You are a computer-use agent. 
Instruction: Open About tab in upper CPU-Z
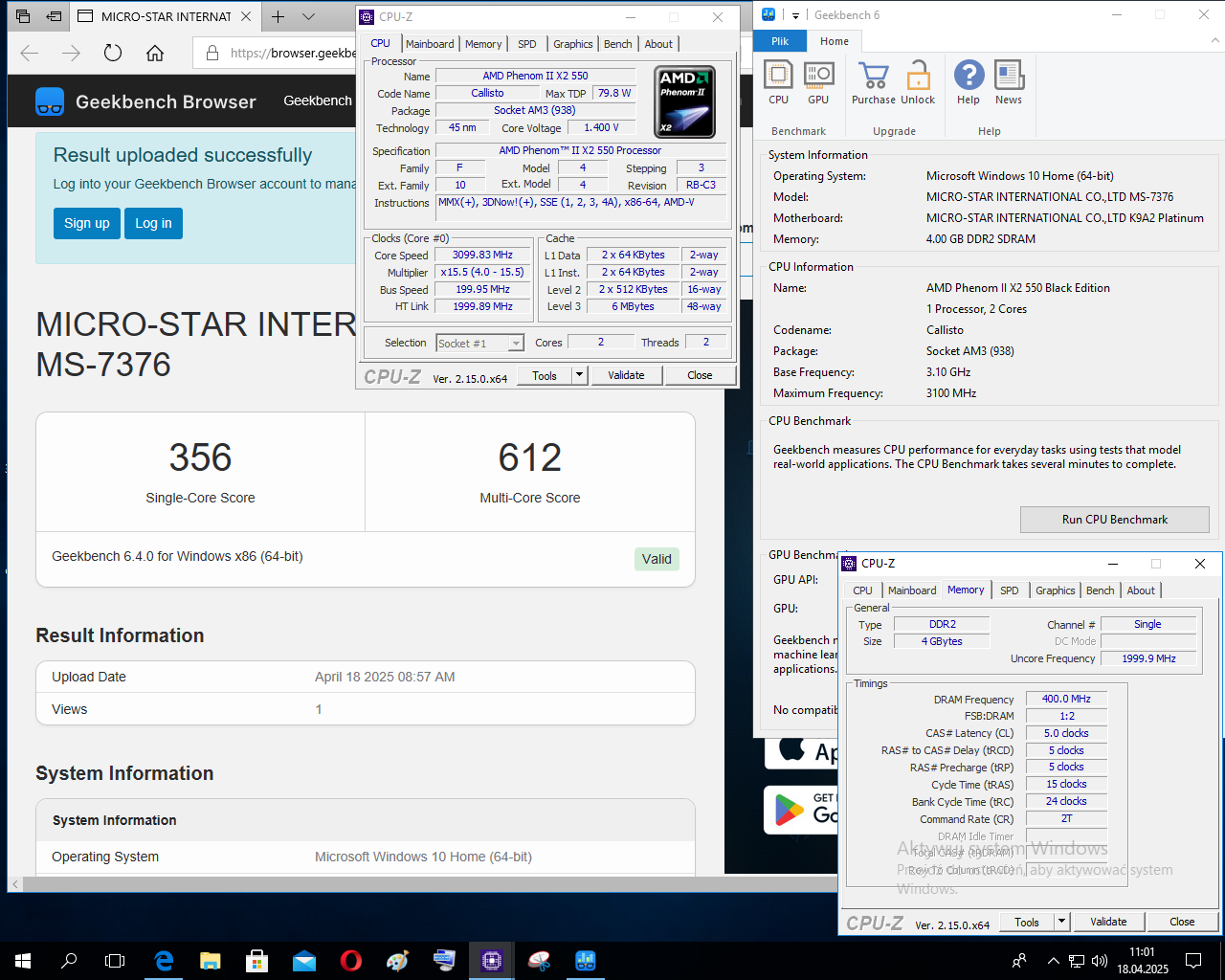[x=658, y=44]
